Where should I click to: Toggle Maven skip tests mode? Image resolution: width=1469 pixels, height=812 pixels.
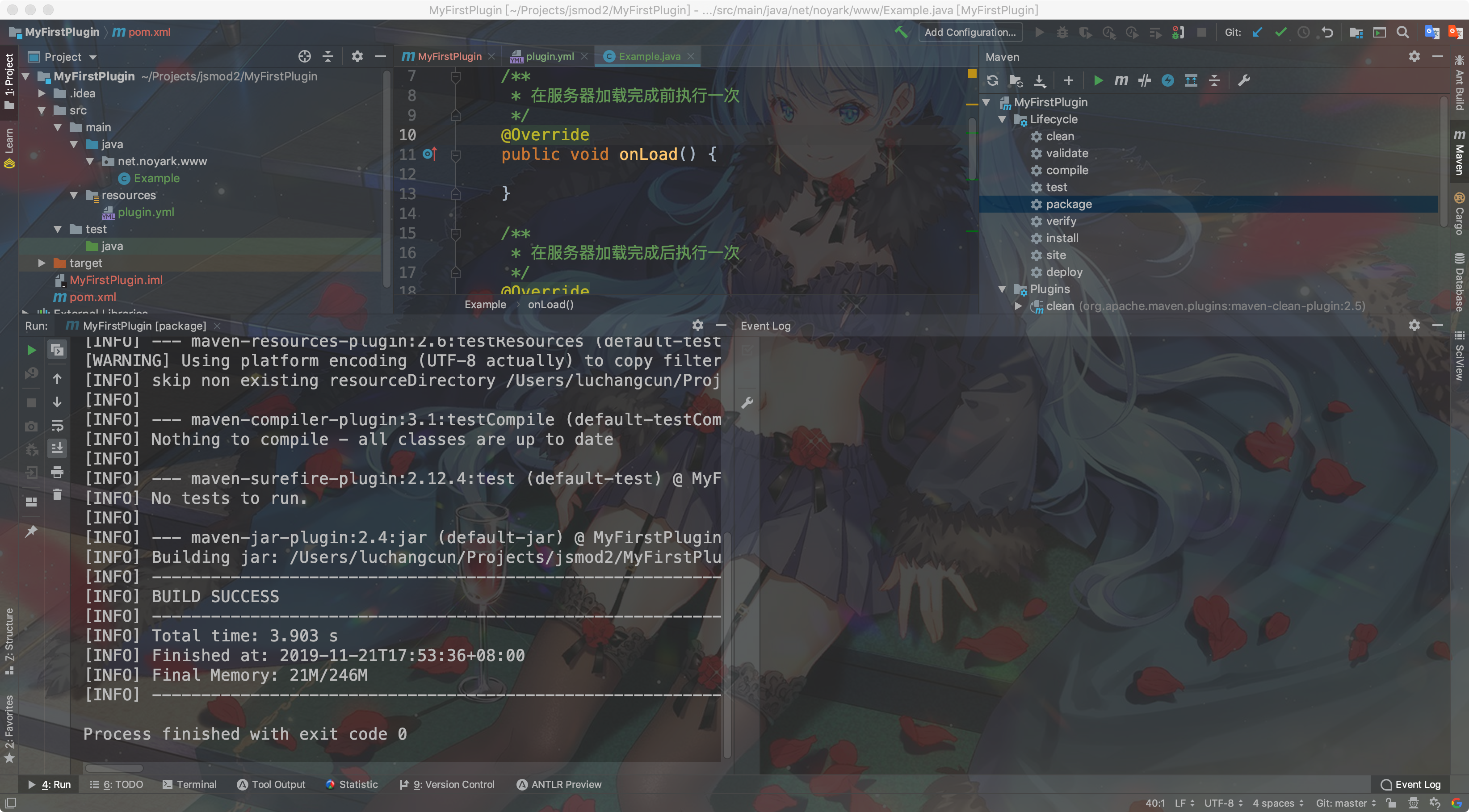[1167, 80]
